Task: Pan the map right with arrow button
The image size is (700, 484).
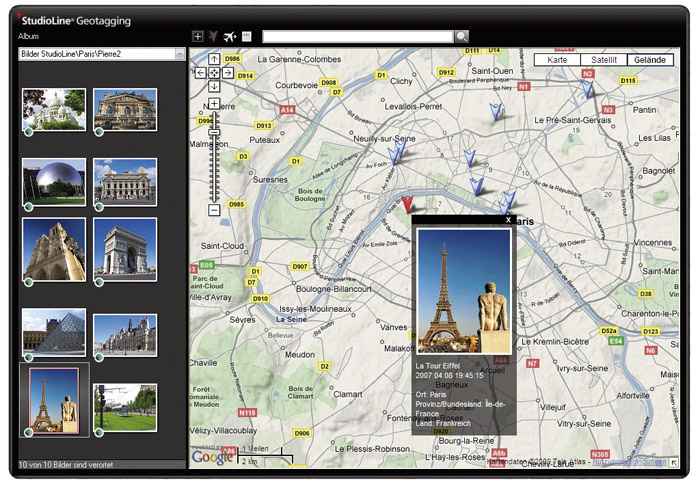Action: 228,73
